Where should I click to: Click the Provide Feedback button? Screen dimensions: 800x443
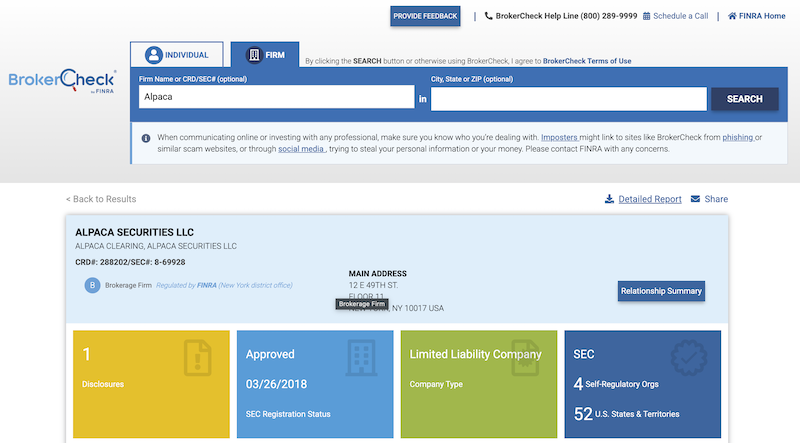coord(425,16)
